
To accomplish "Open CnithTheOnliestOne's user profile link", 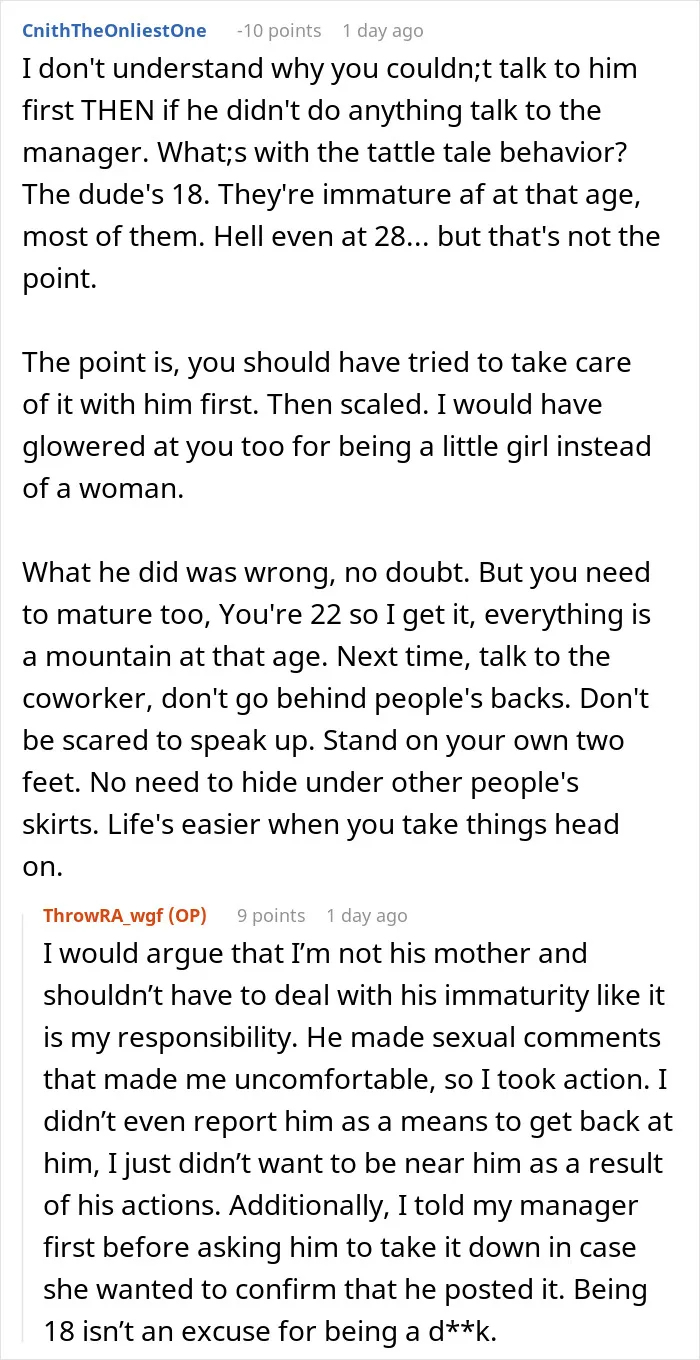I will coord(114,30).
